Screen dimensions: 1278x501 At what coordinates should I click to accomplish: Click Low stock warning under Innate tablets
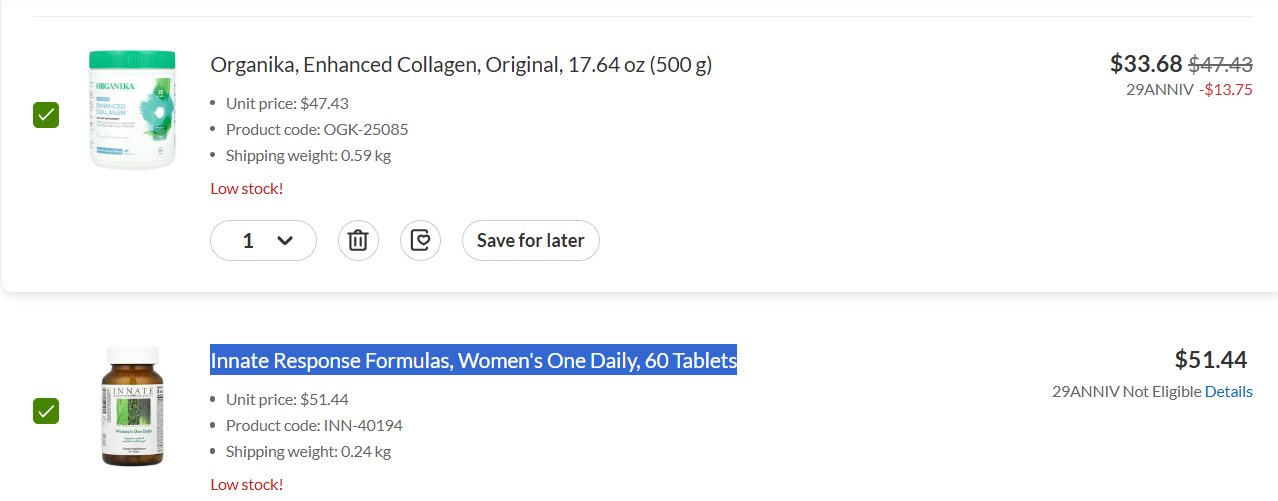(x=247, y=485)
